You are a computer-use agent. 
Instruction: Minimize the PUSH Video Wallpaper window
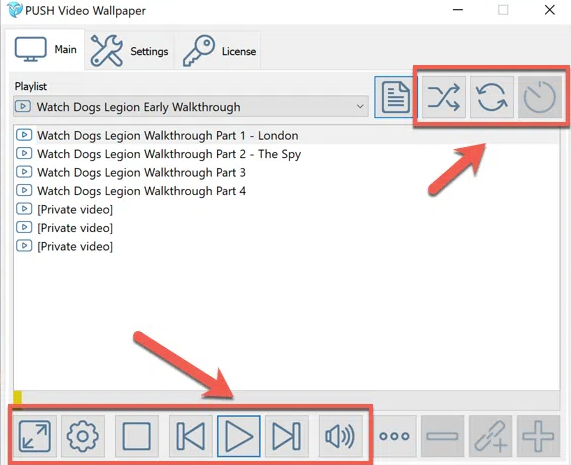(458, 10)
